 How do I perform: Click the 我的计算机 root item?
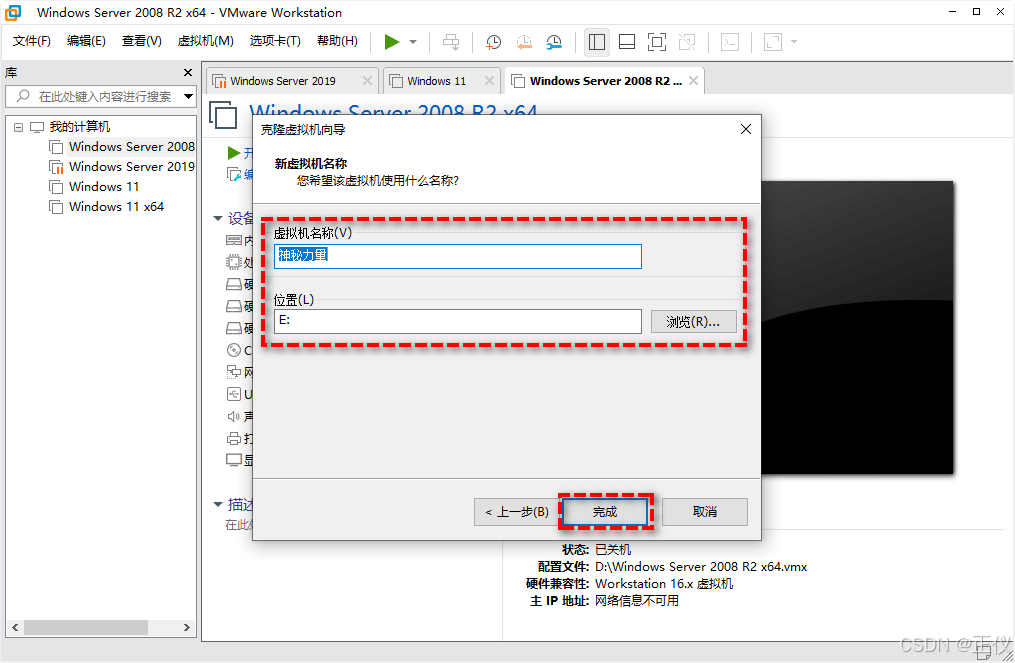pyautogui.click(x=80, y=127)
